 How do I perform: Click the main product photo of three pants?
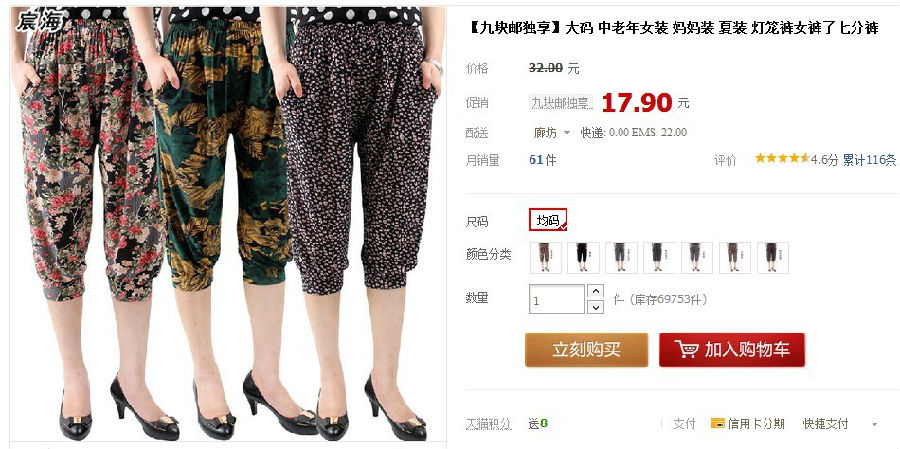(228, 224)
